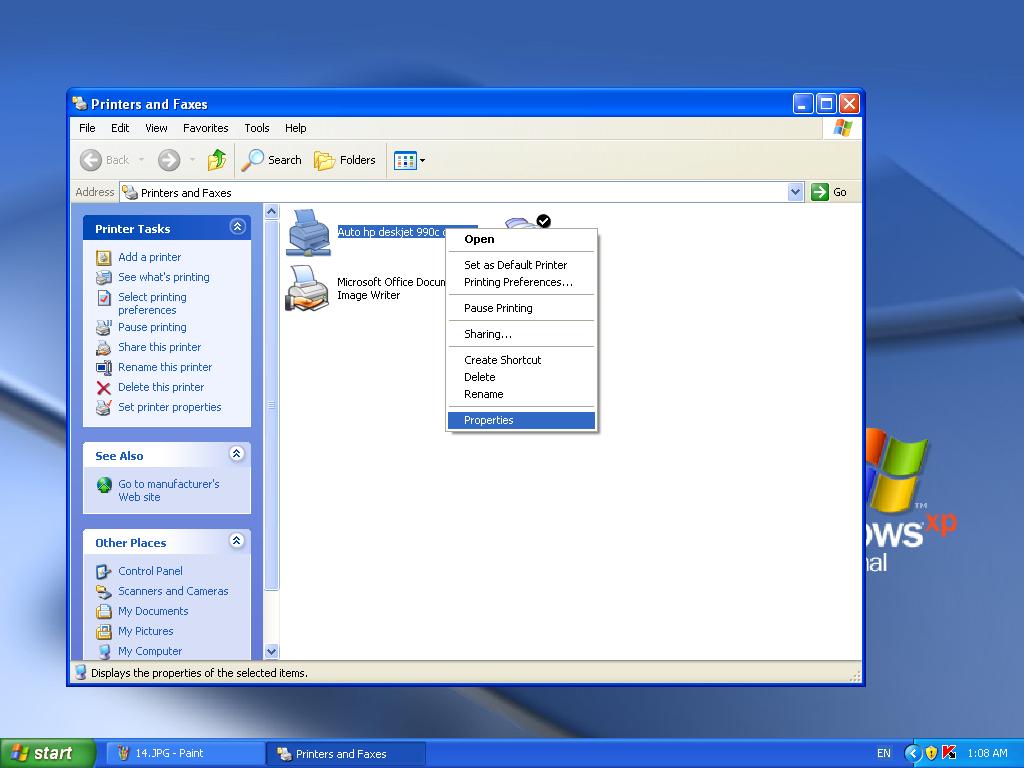Click the Control Panel icon in Other Places

103,572
